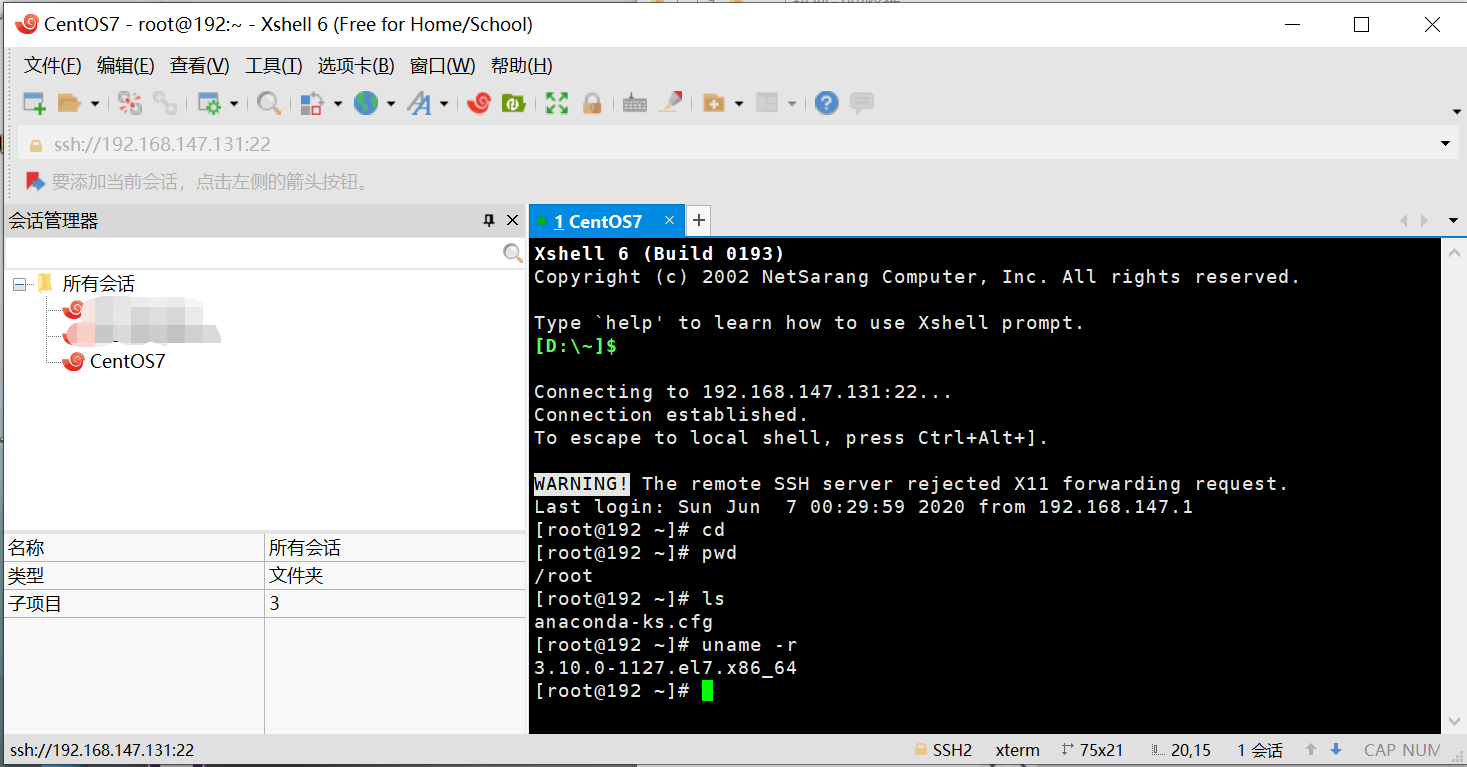This screenshot has width=1467, height=767.
Task: Launch Xftp via green toolbar icon
Action: point(513,103)
